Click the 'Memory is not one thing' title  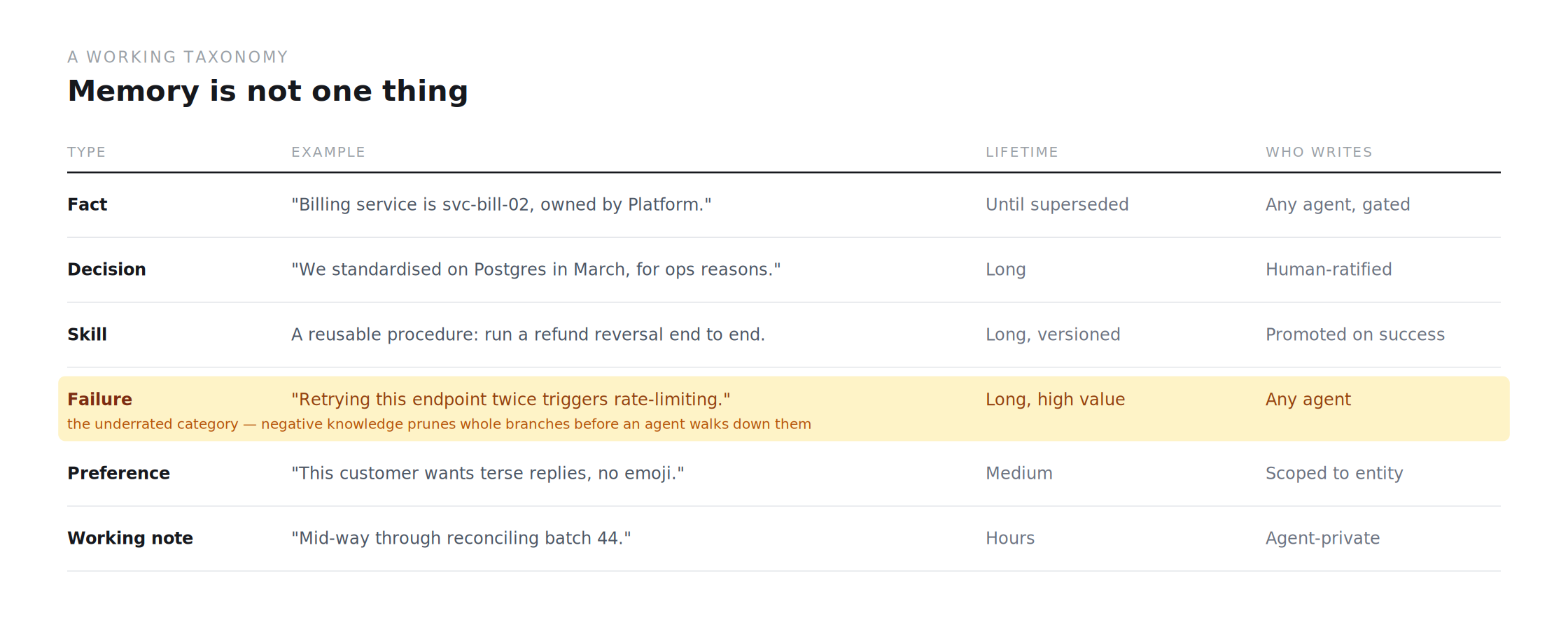pos(267,91)
